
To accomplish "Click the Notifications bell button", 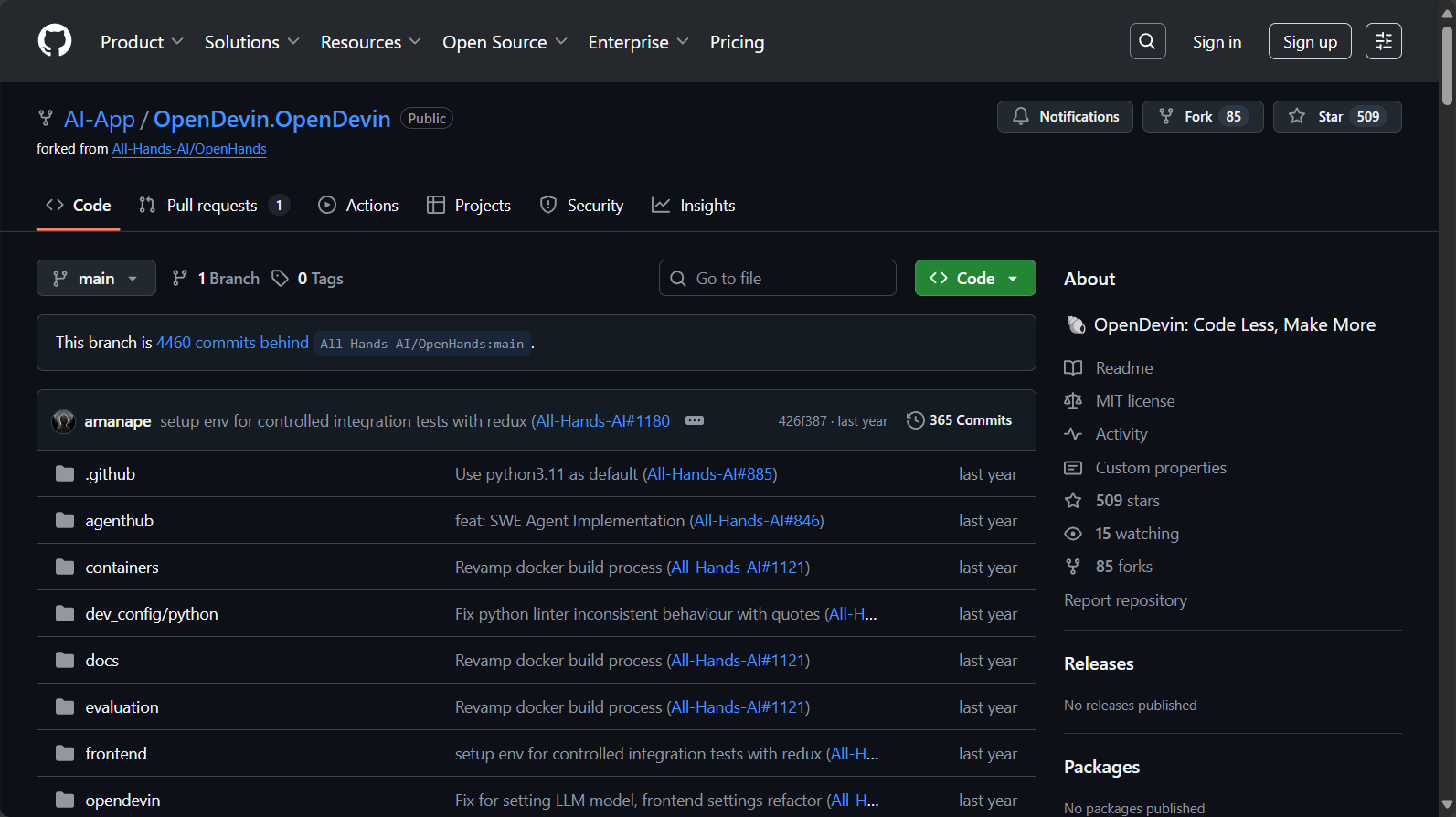I will (x=1065, y=117).
